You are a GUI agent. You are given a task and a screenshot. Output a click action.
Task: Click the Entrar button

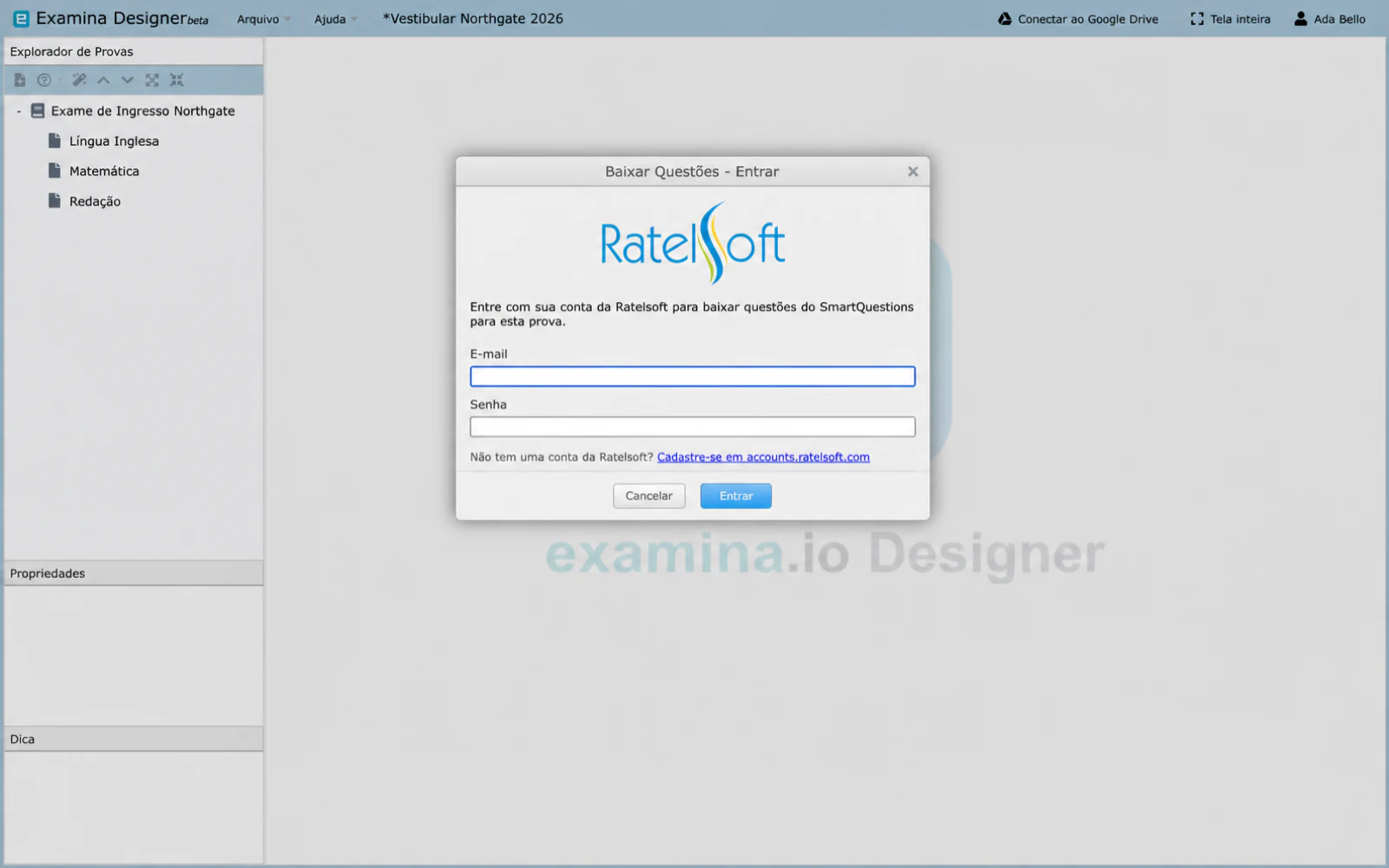coord(736,496)
